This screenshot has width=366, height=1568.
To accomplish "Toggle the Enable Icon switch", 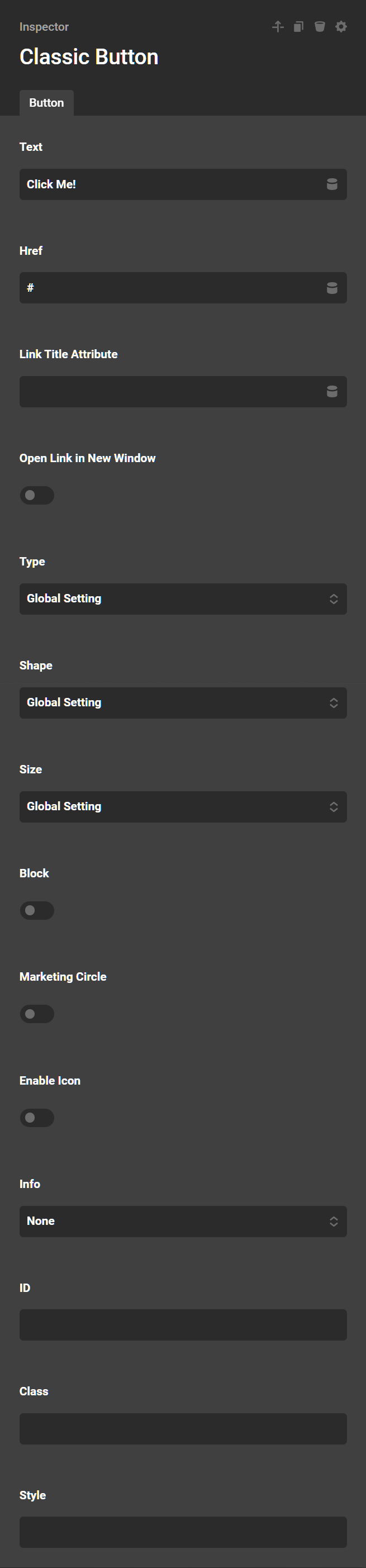I will (37, 1118).
